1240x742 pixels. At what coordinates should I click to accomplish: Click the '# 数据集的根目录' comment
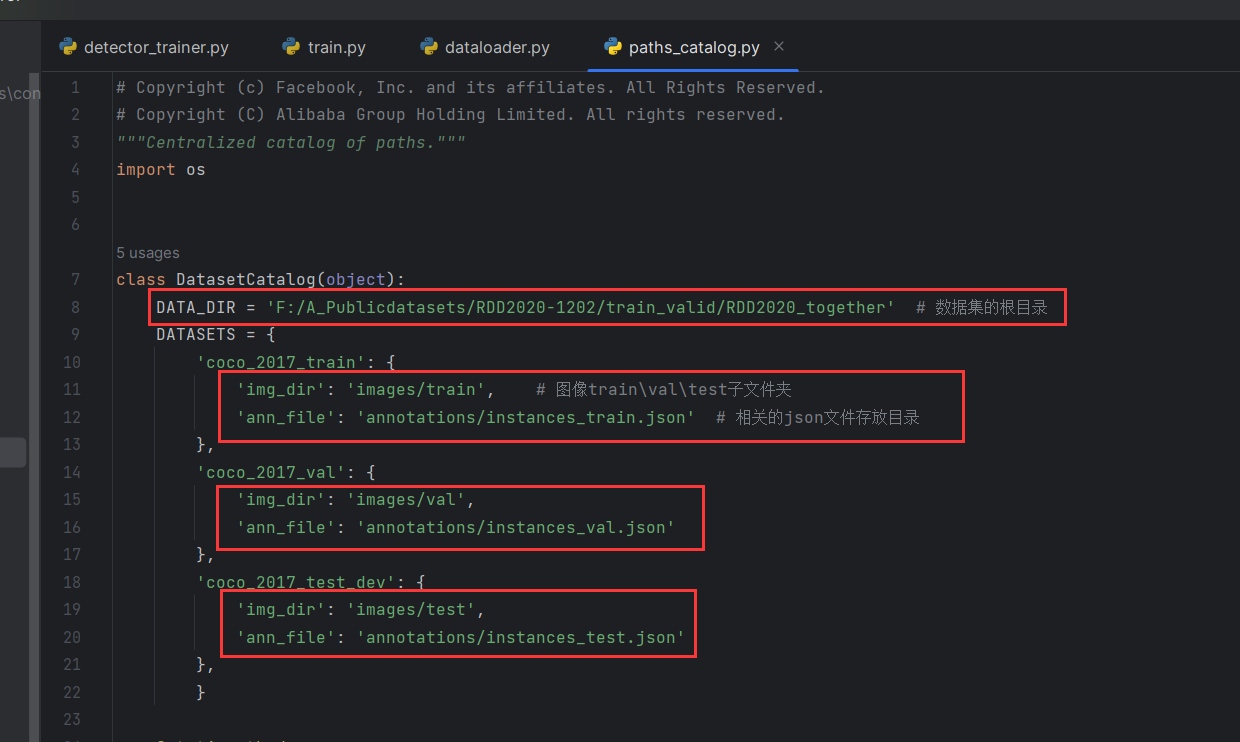[982, 307]
